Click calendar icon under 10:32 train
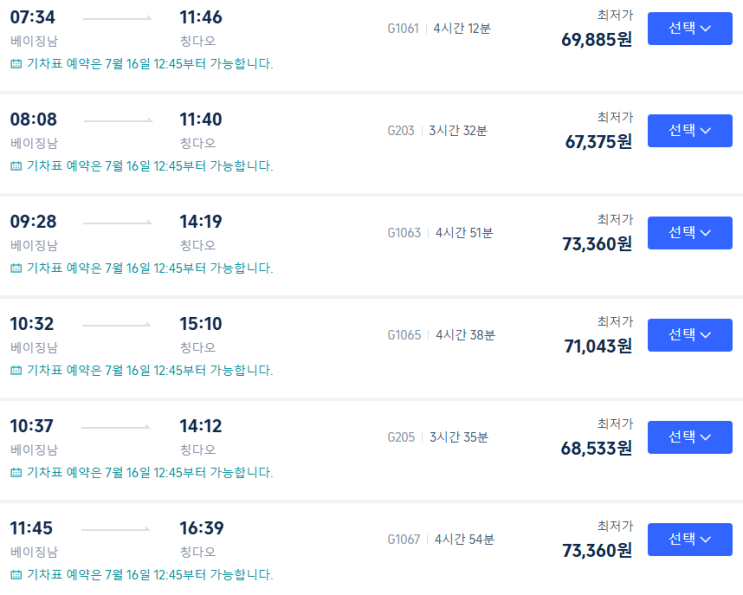The image size is (743, 595). tap(16, 370)
